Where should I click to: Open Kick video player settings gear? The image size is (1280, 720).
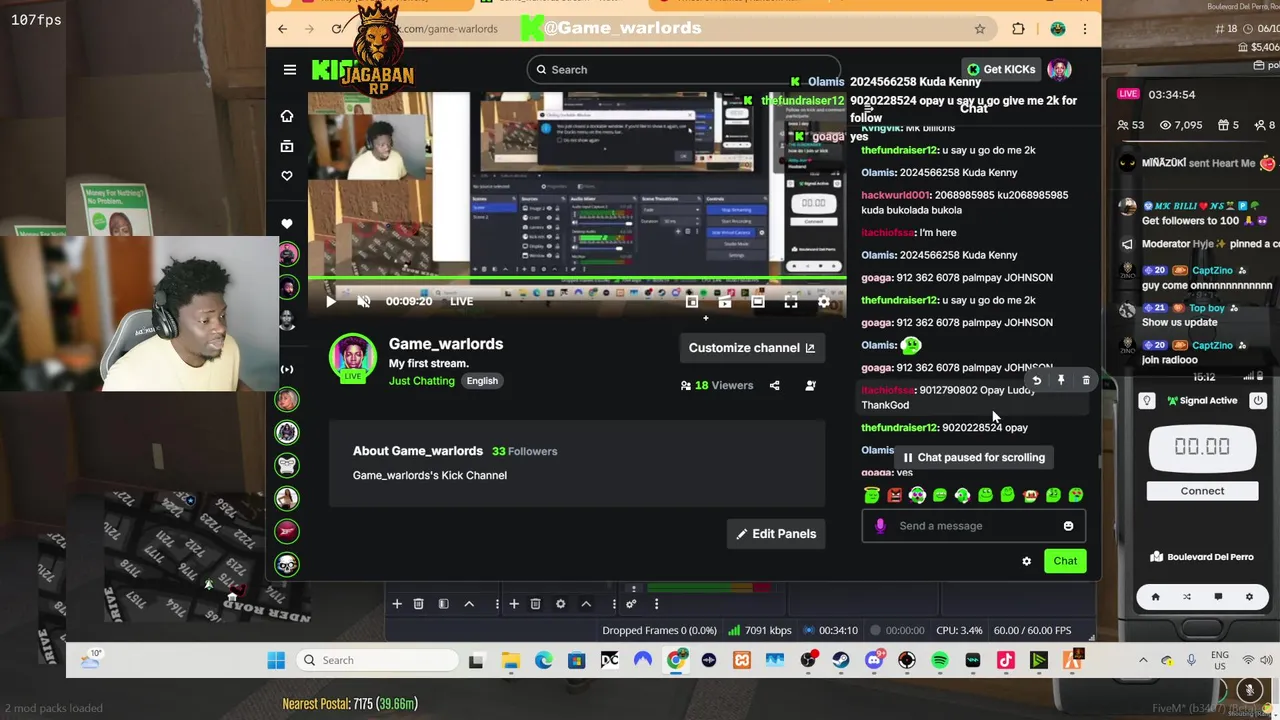point(824,301)
